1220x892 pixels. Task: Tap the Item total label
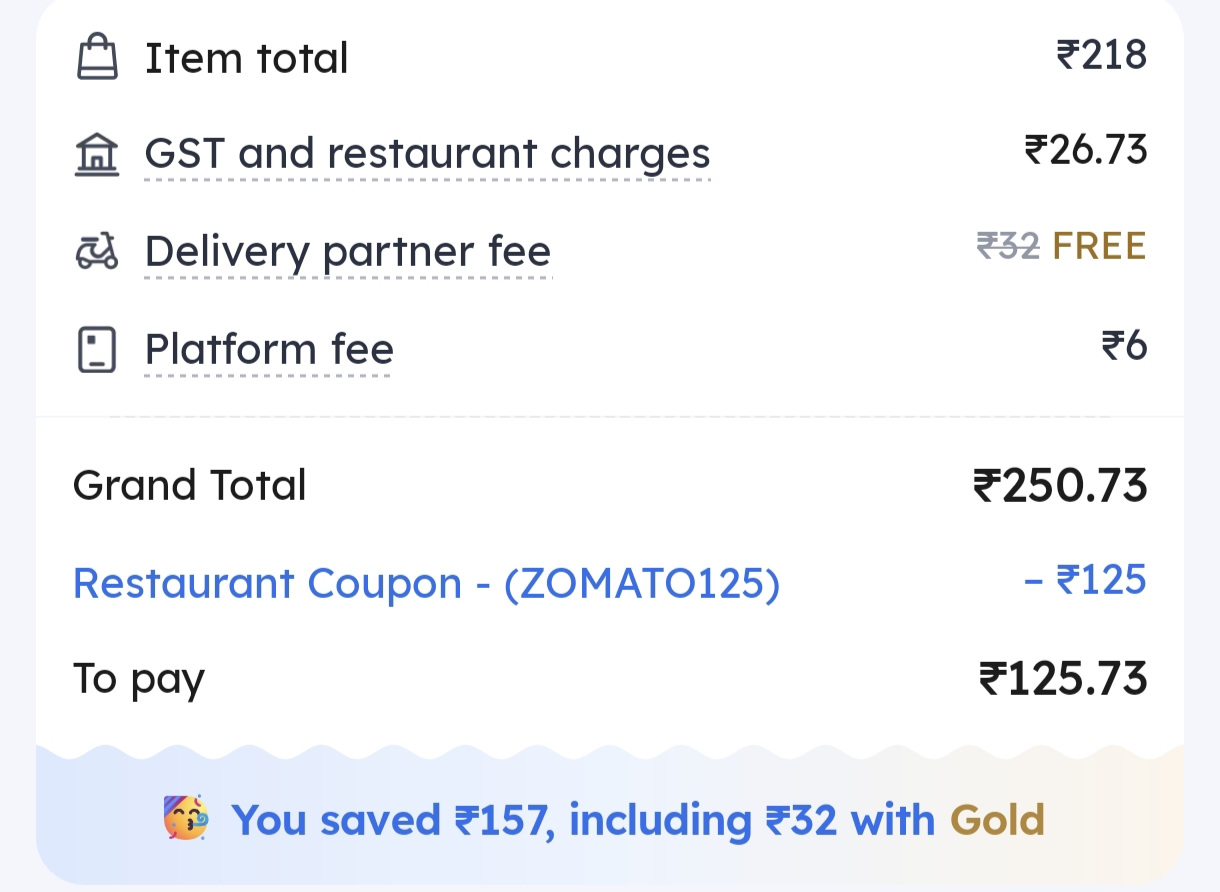246,58
